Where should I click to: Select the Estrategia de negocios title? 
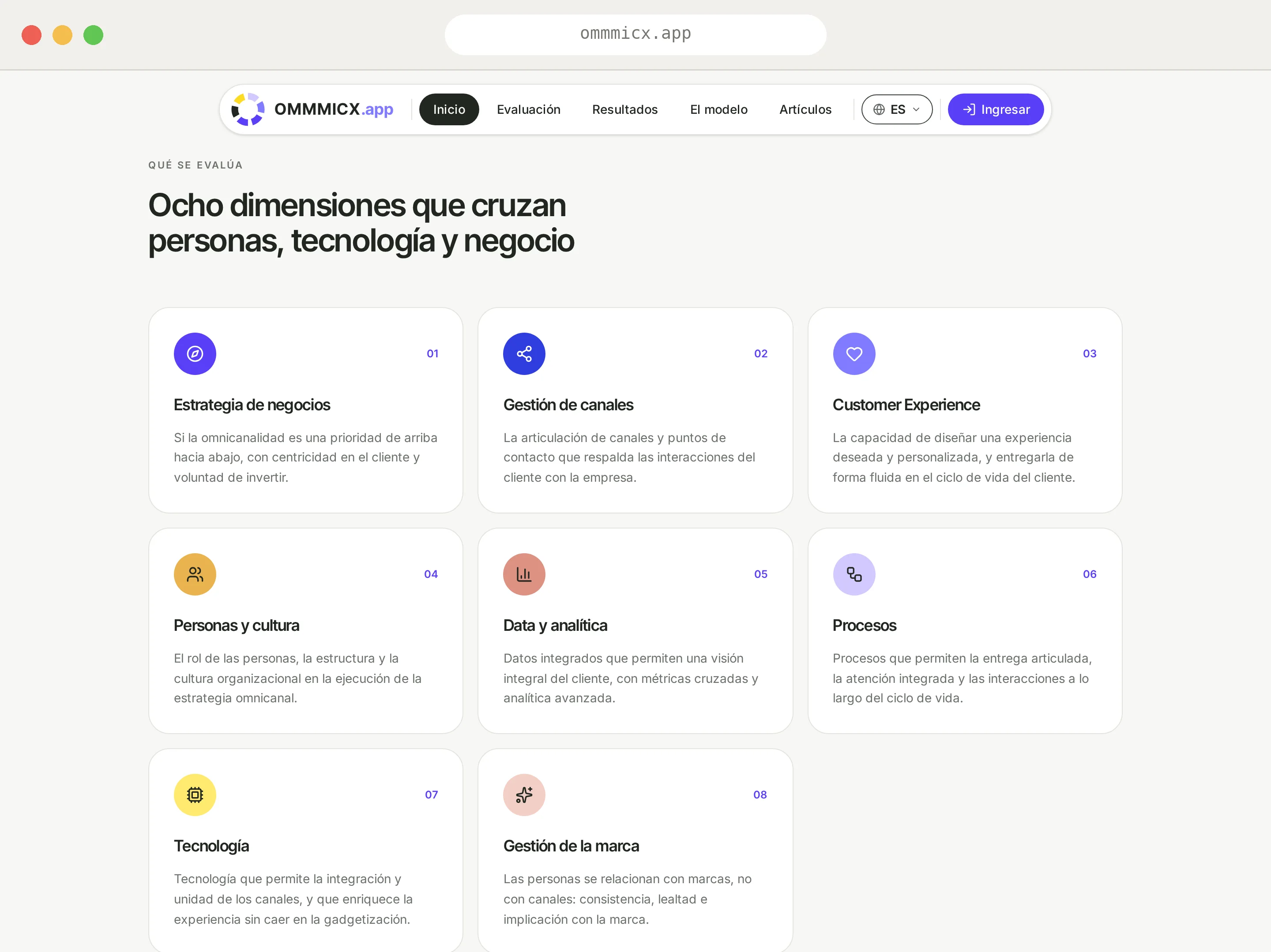pyautogui.click(x=252, y=405)
